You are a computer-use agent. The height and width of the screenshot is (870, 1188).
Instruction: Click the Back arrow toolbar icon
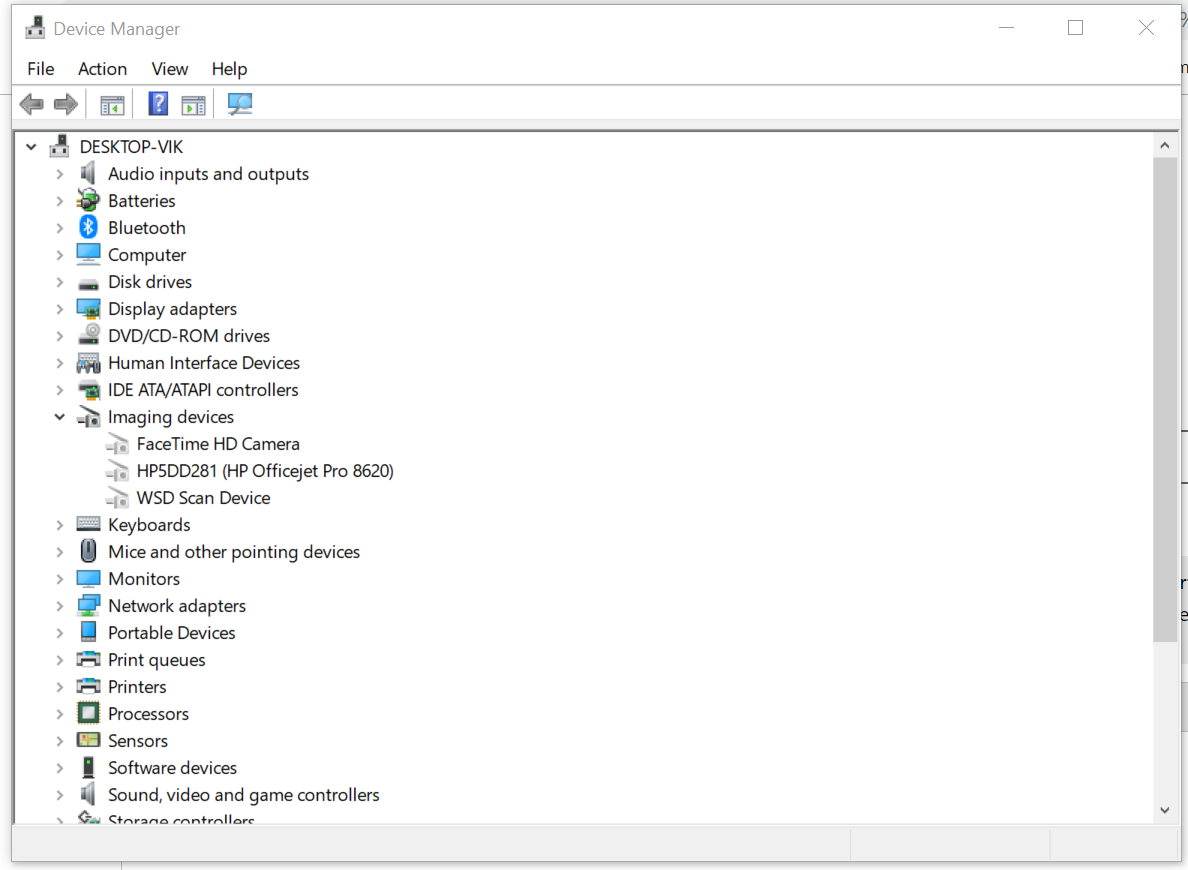pos(32,104)
